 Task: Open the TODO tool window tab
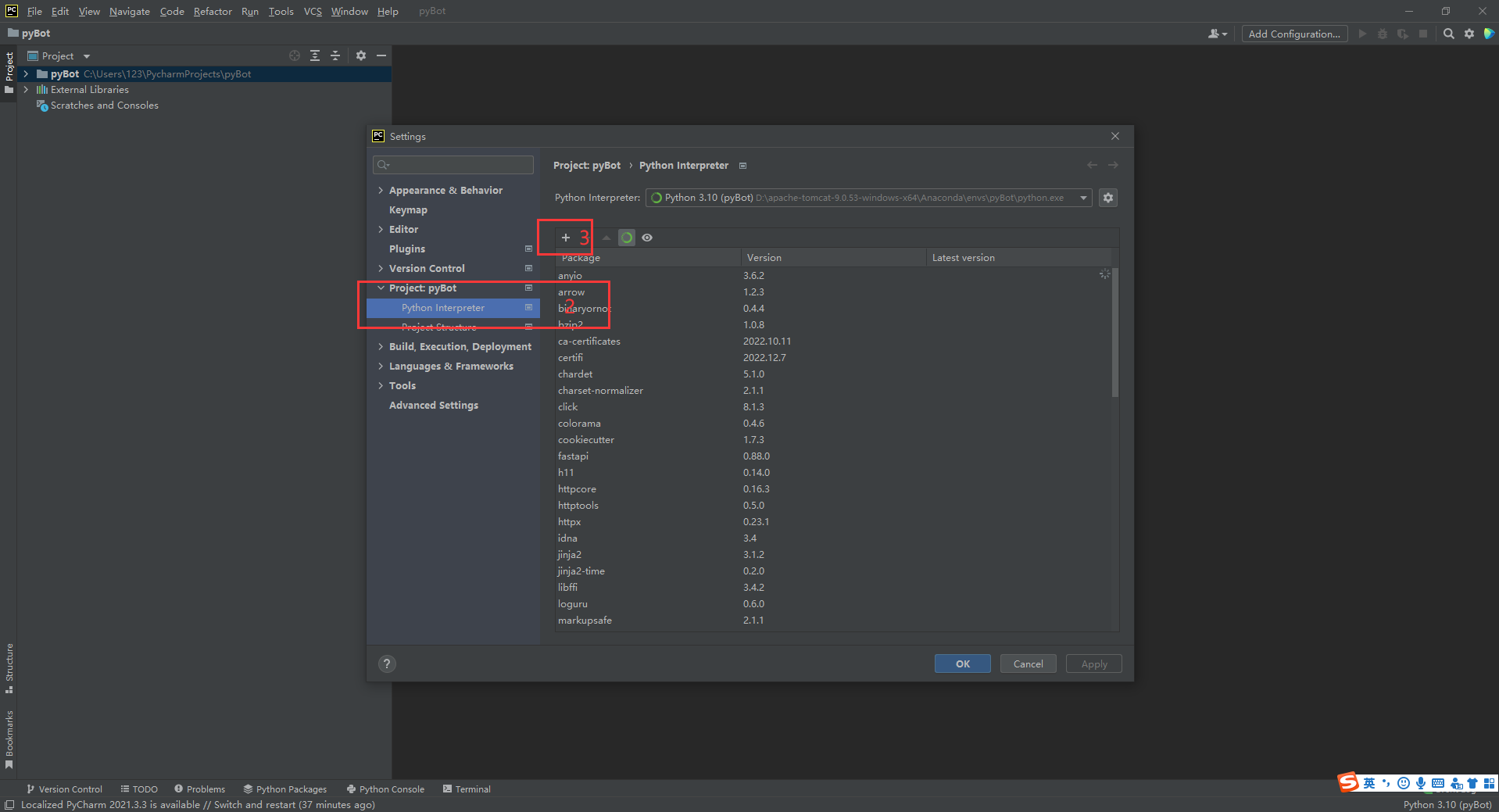[139, 789]
